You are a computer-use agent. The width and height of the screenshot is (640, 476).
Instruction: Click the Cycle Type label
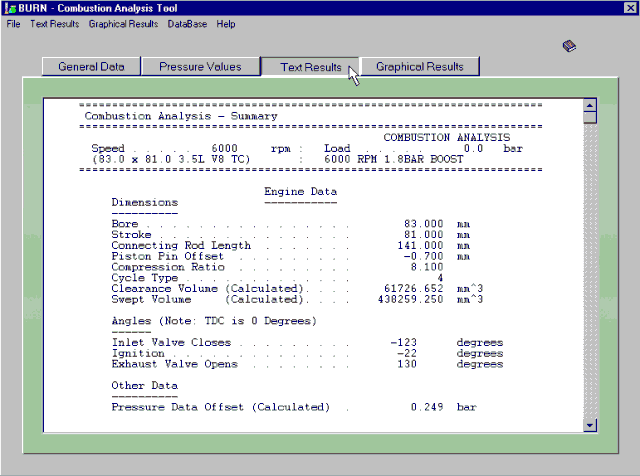(145, 278)
